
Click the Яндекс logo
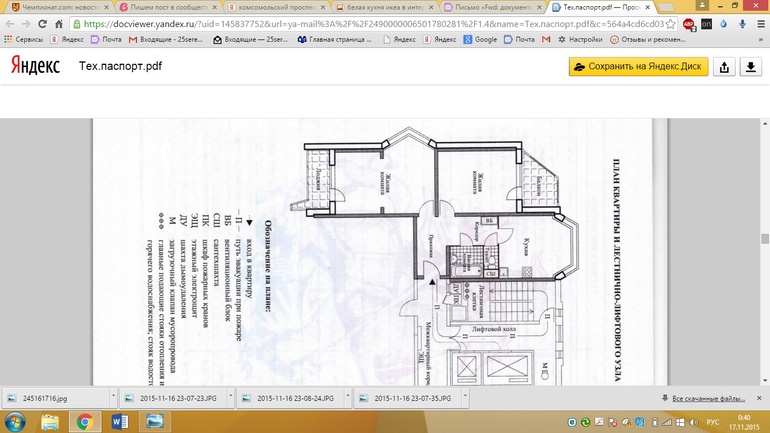point(34,66)
